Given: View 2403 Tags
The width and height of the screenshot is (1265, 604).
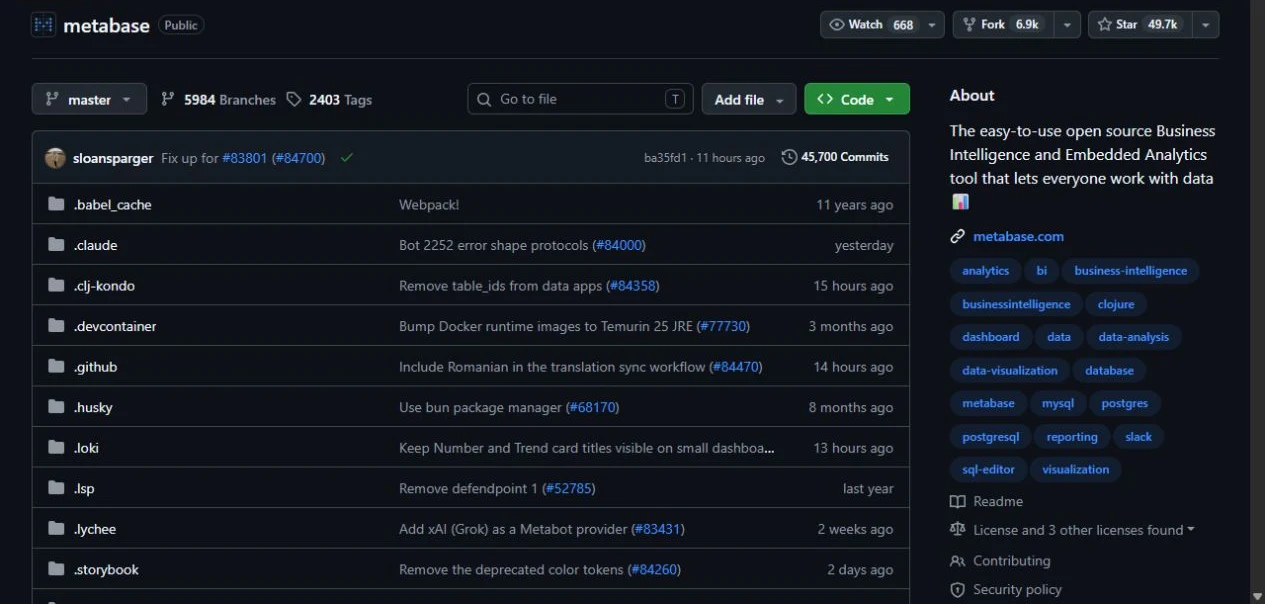Looking at the screenshot, I should point(329,99).
